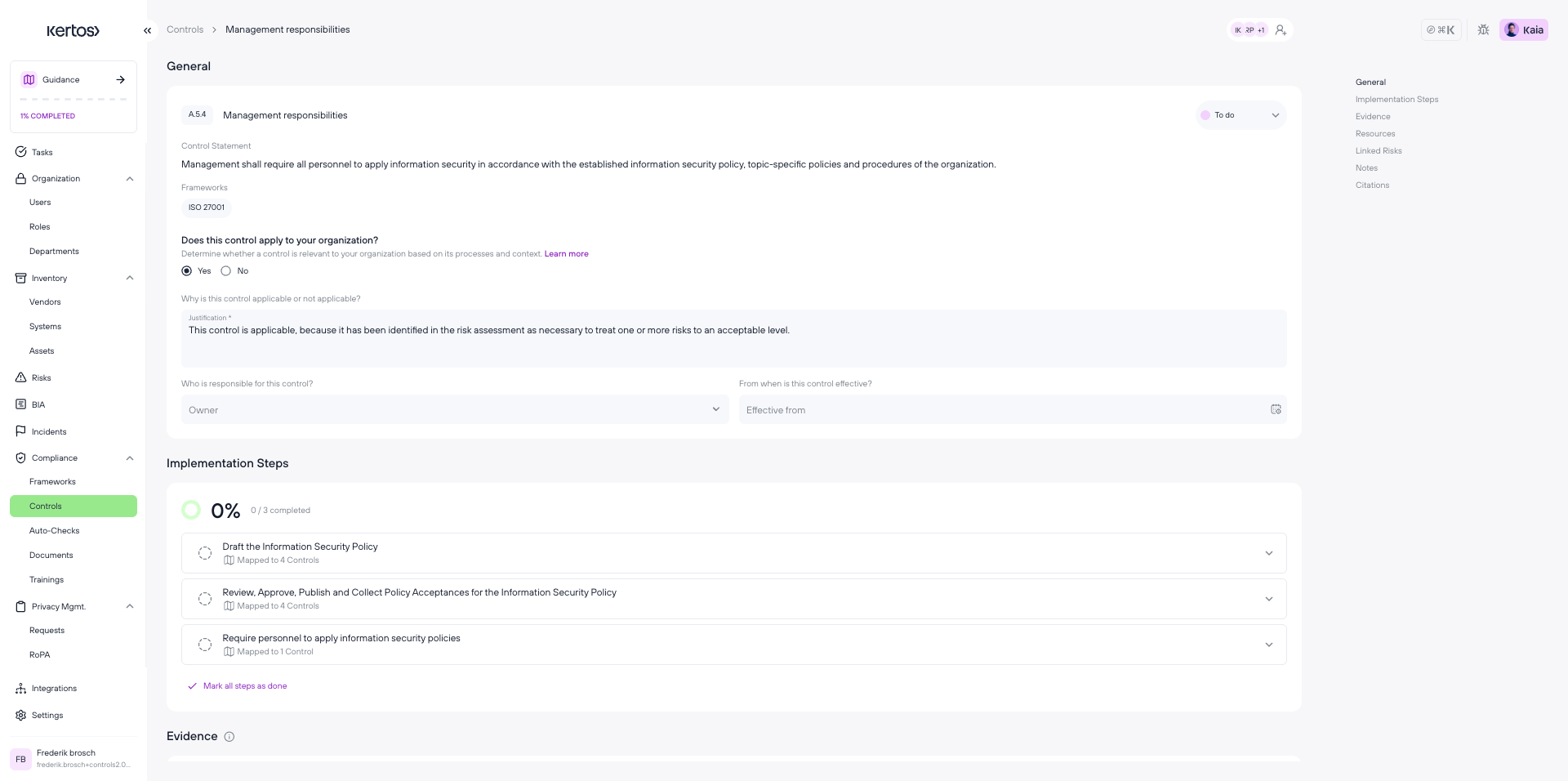Open Assets in sidebar
This screenshot has height=781, width=1568.
coord(42,351)
